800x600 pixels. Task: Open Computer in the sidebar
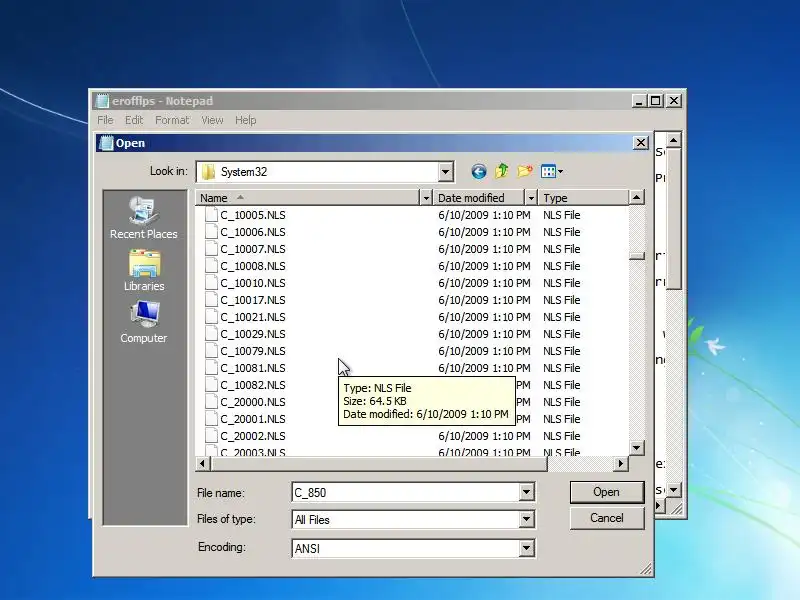click(144, 322)
